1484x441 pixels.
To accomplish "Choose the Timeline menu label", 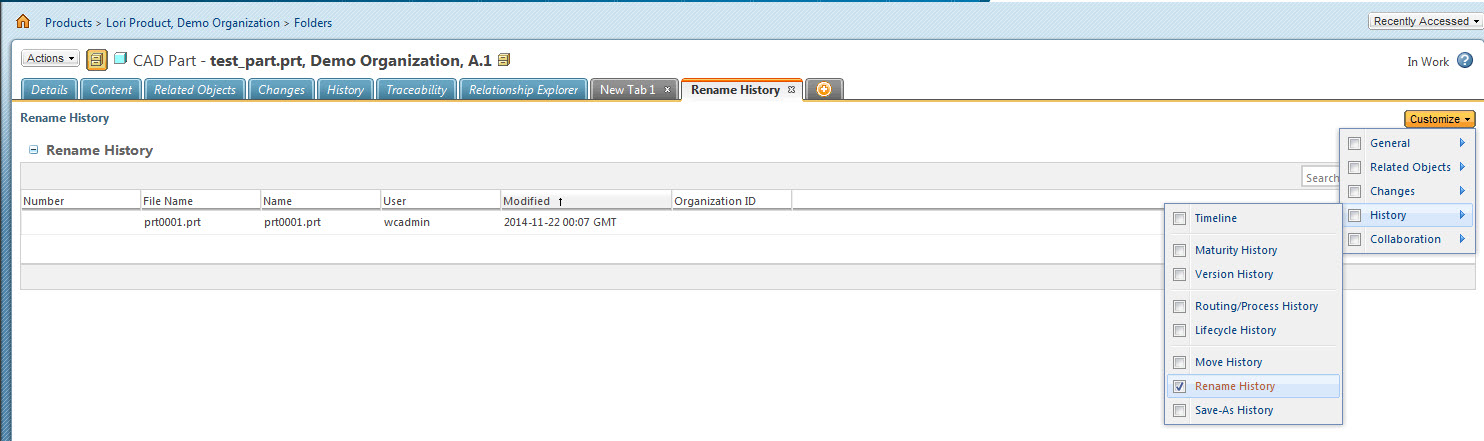I will point(1216,218).
